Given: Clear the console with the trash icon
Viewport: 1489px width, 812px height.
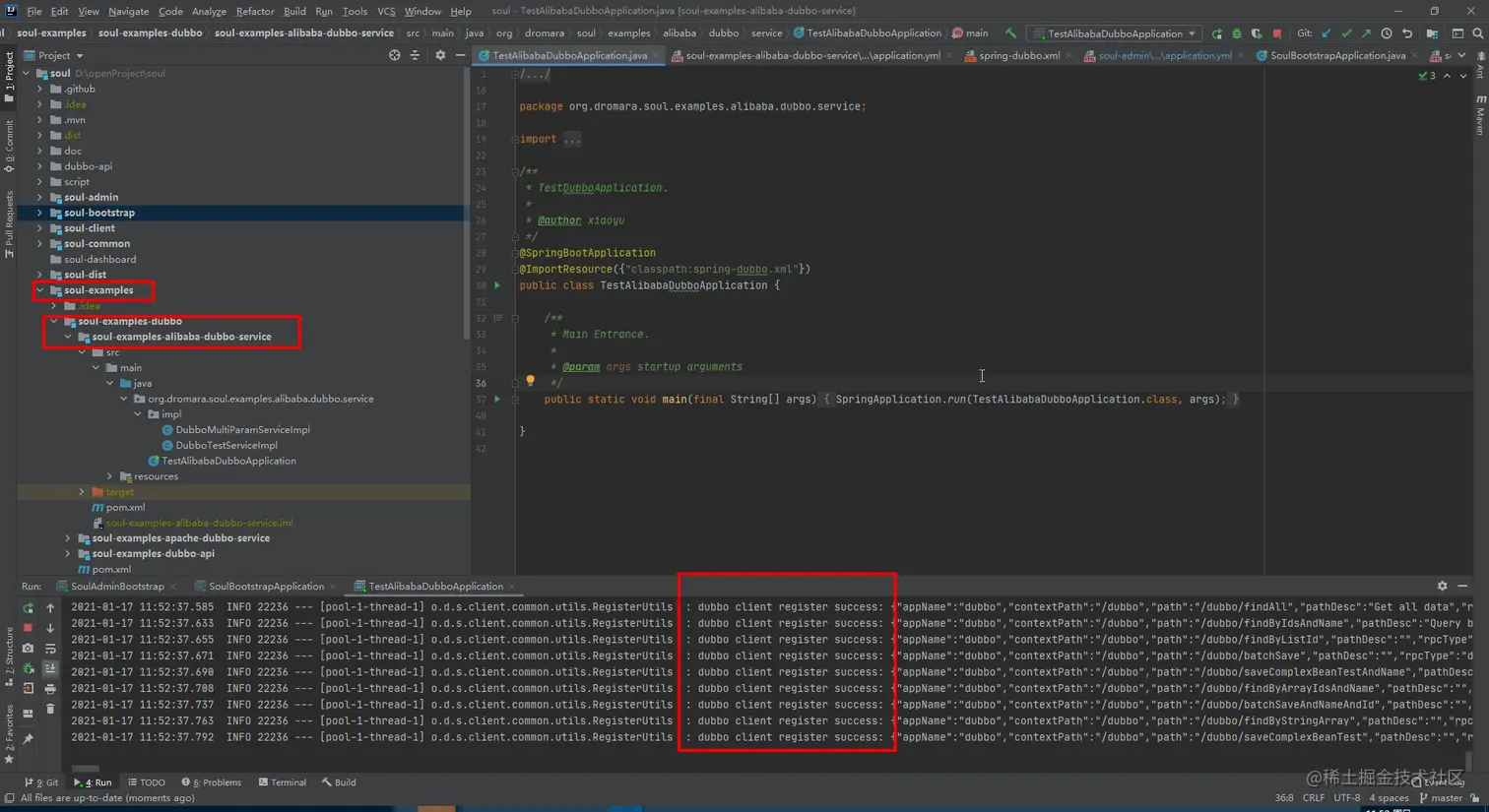Looking at the screenshot, I should [50, 709].
